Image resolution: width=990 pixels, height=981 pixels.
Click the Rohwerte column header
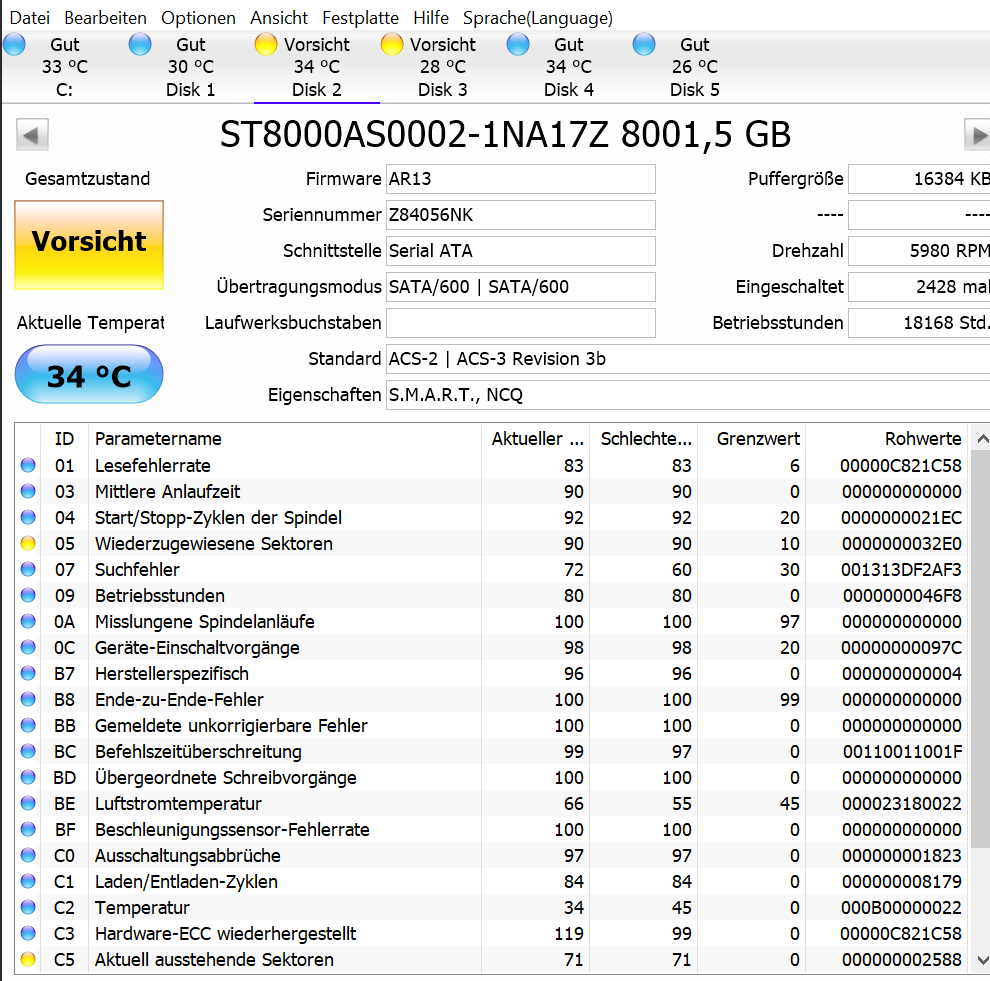pos(886,439)
